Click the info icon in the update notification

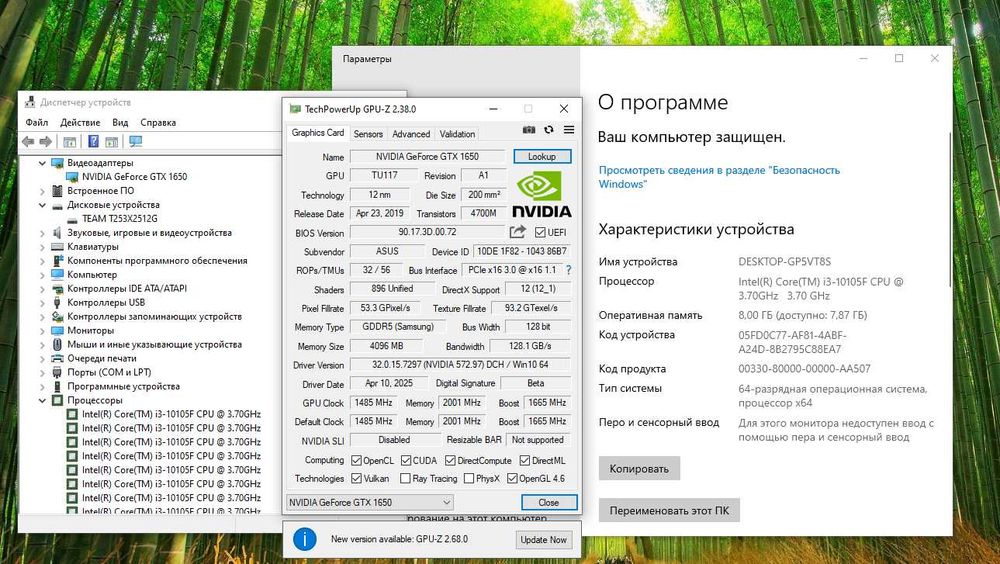(x=305, y=539)
